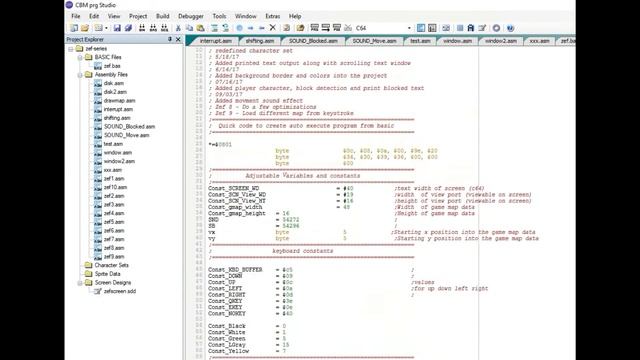Open the Edit menu

coord(94,16)
